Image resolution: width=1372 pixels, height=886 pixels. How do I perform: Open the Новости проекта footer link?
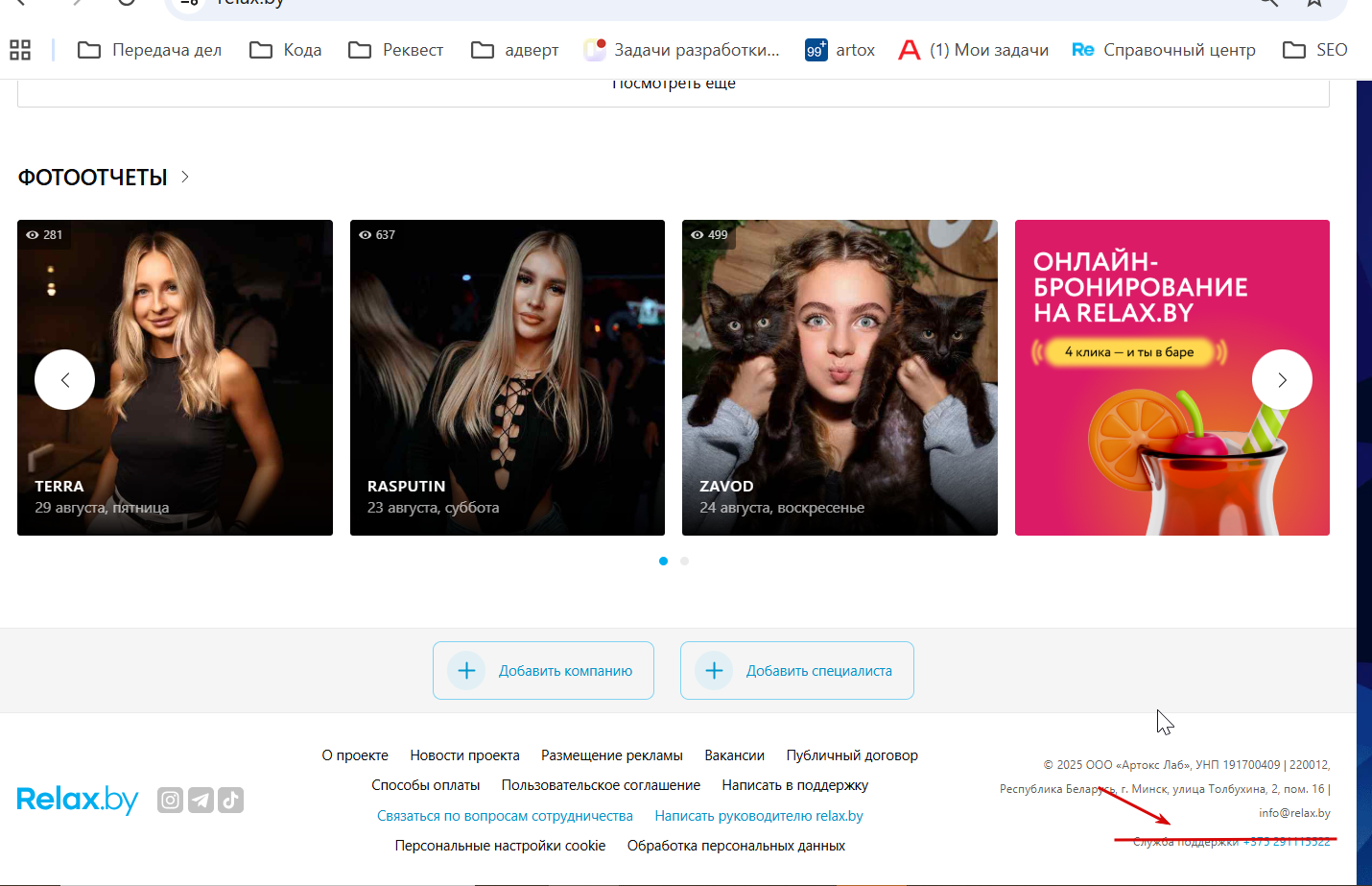464,755
